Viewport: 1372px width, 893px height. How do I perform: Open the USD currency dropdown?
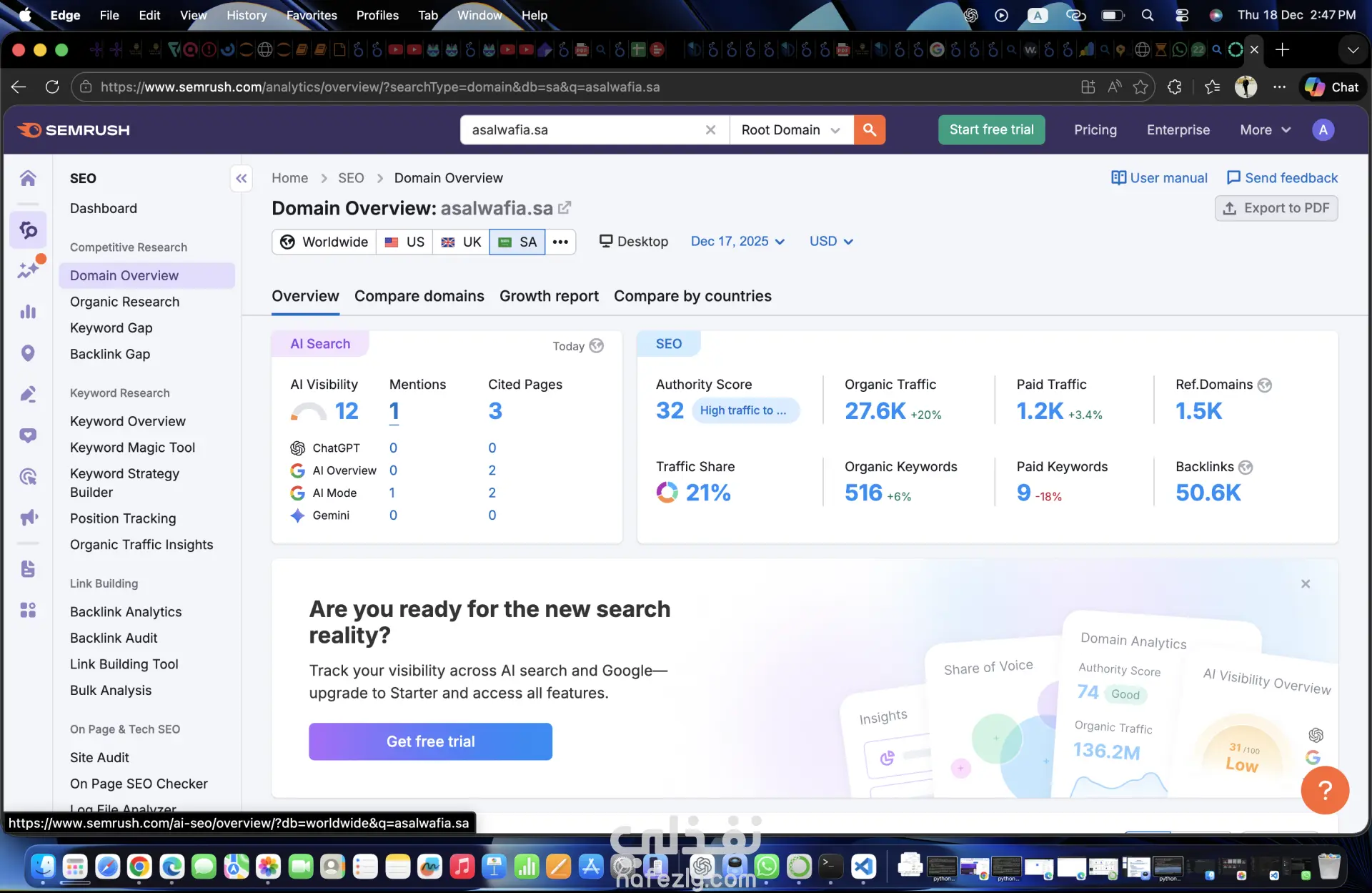point(831,241)
